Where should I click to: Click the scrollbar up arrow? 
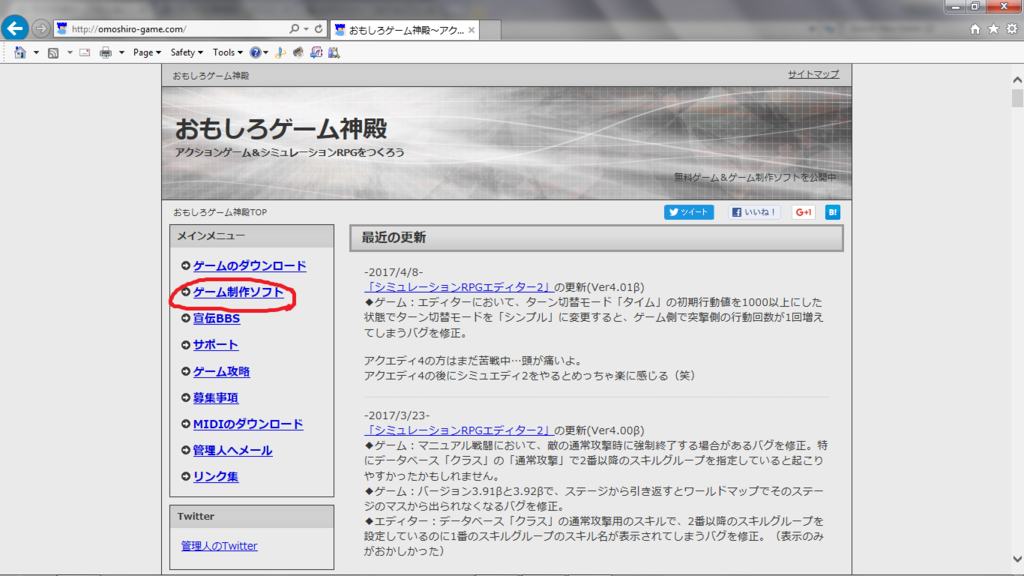pyautogui.click(x=1017, y=80)
